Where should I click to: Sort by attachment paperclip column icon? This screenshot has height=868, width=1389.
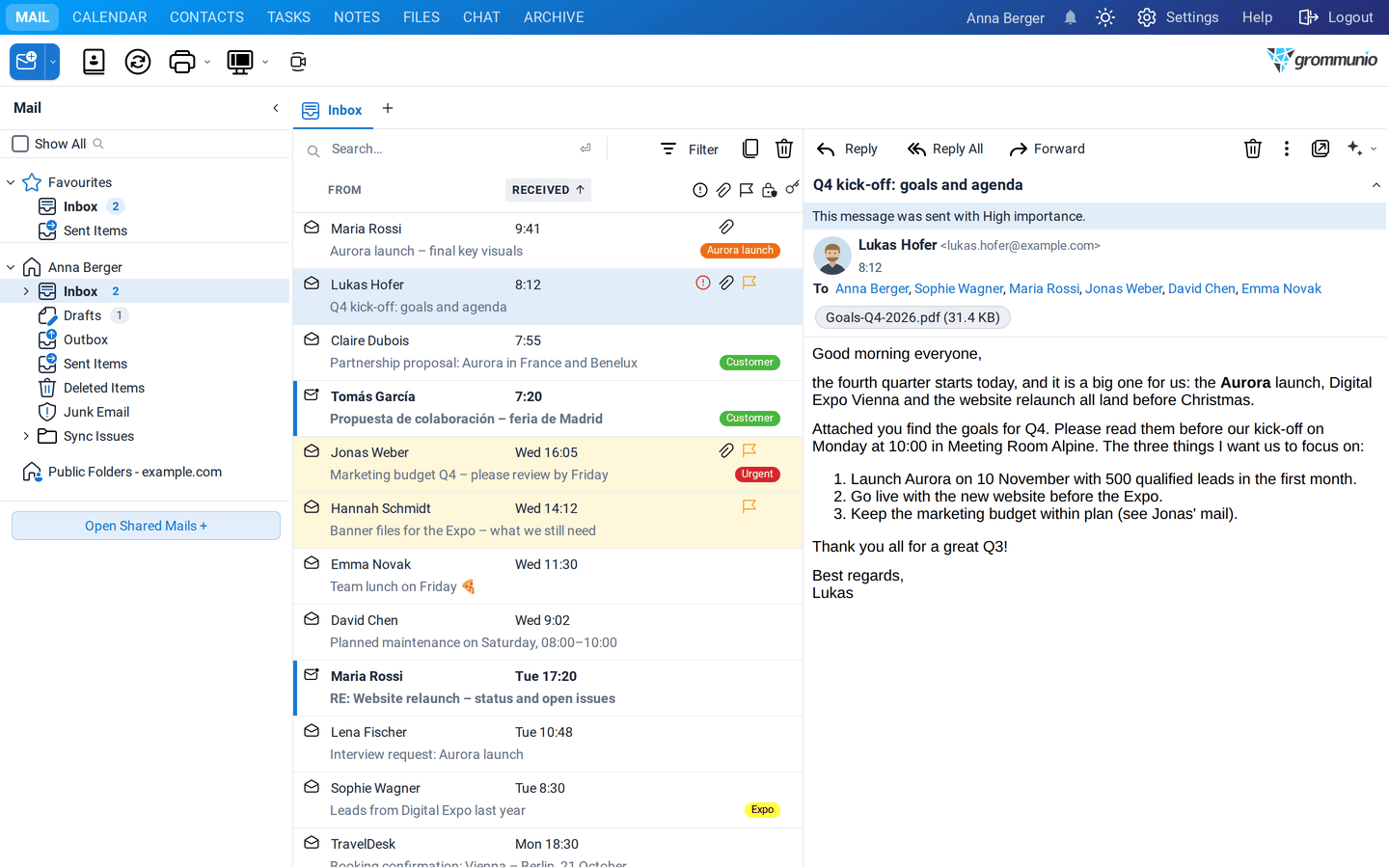pos(723,190)
